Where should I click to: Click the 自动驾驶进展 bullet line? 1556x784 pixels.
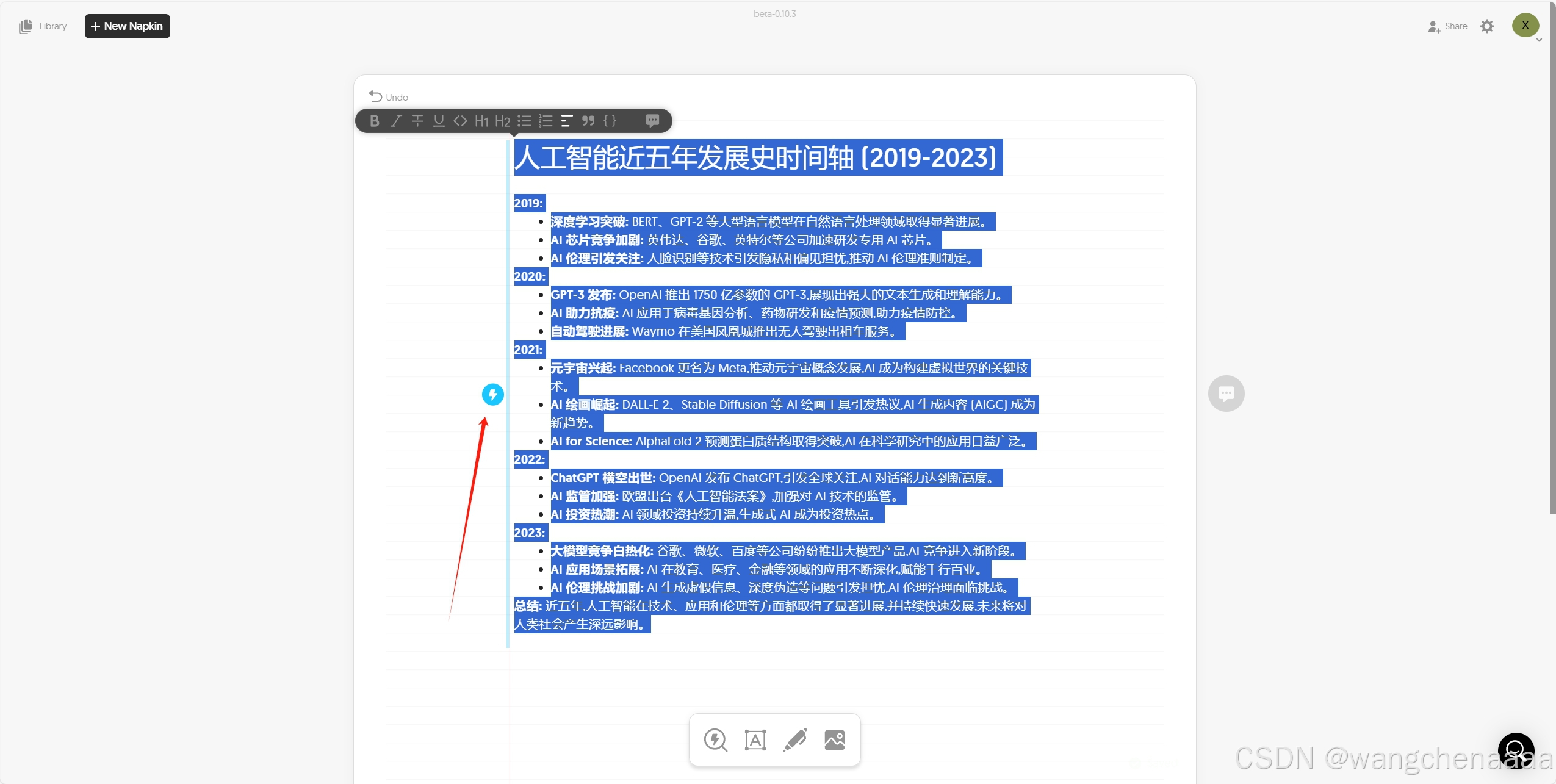tap(727, 331)
